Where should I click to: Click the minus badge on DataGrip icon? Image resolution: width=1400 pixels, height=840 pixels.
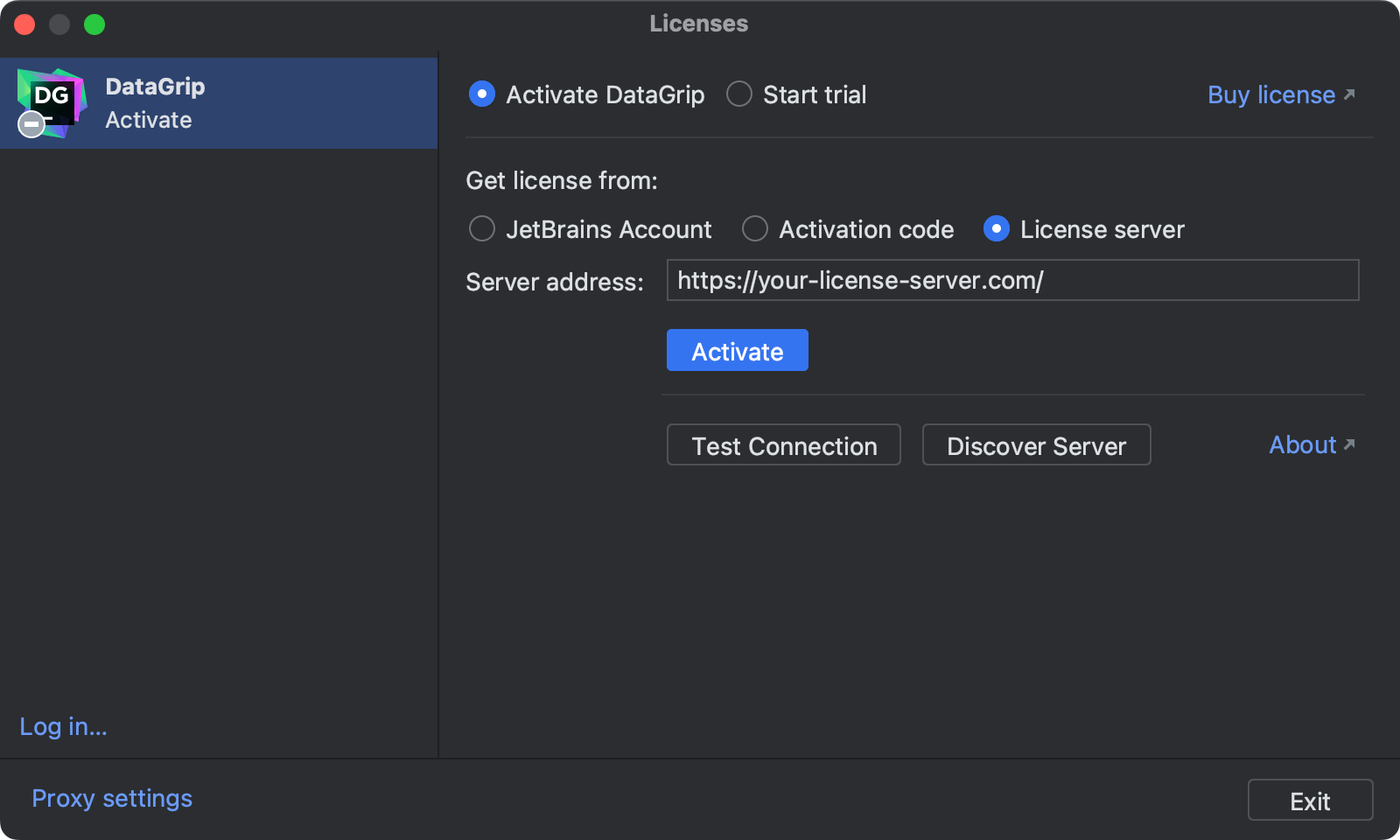coord(31,124)
